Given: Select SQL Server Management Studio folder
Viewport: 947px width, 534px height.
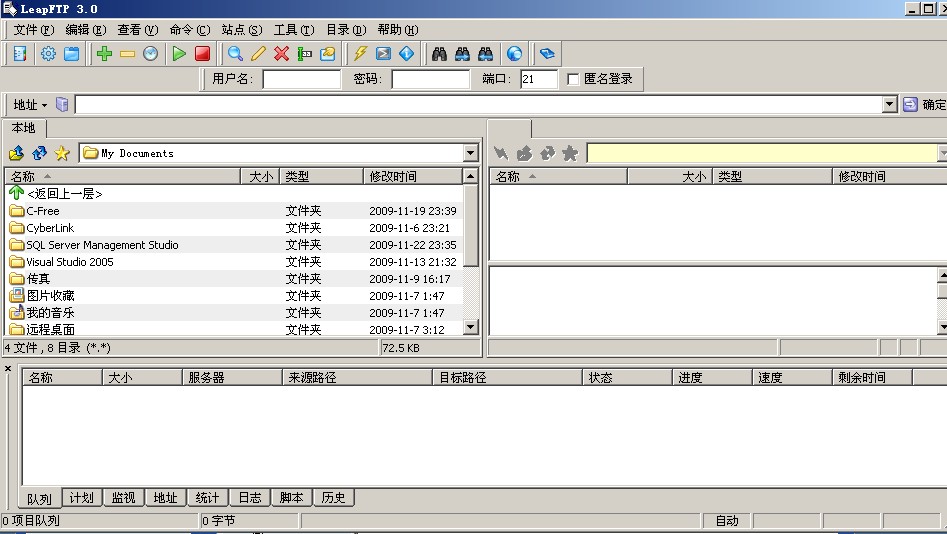Looking at the screenshot, I should [x=236, y=245].
